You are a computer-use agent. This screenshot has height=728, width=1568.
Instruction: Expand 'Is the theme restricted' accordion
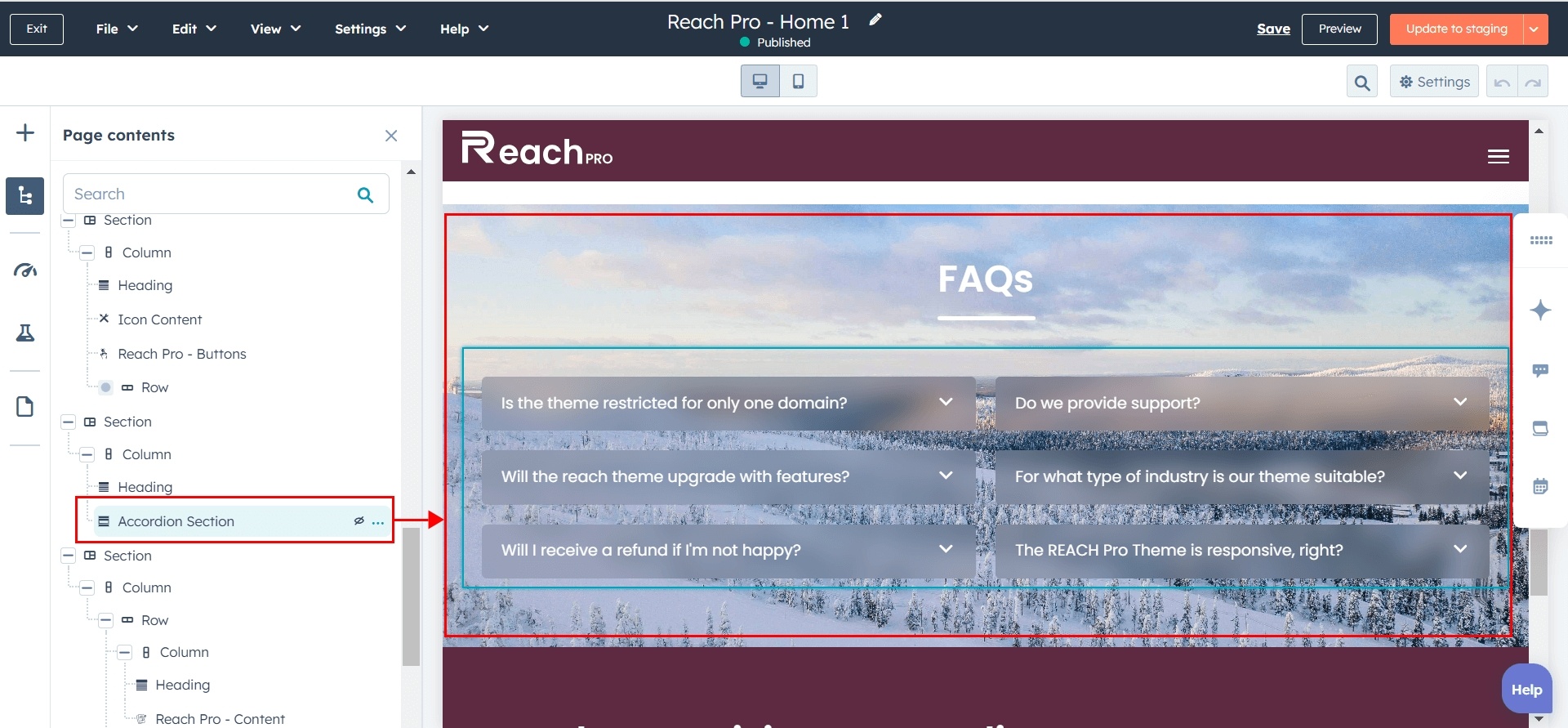(x=728, y=403)
